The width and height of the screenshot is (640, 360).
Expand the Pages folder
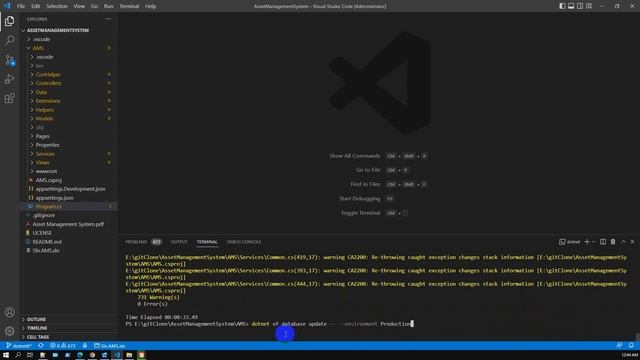pyautogui.click(x=69, y=136)
